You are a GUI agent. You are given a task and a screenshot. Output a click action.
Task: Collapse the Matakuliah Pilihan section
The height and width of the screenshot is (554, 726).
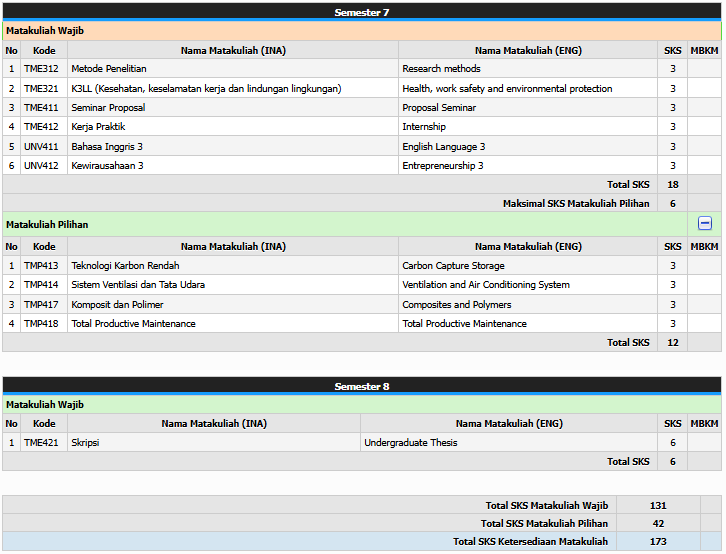704,224
